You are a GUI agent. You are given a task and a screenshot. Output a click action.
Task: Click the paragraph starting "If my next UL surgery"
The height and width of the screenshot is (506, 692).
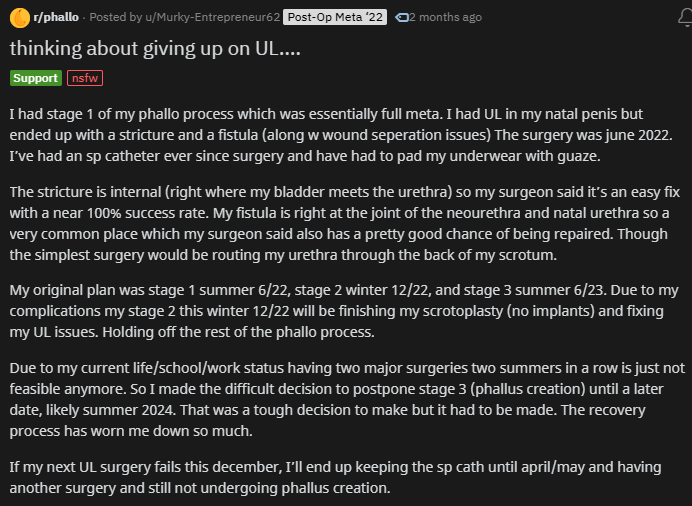(x=335, y=477)
